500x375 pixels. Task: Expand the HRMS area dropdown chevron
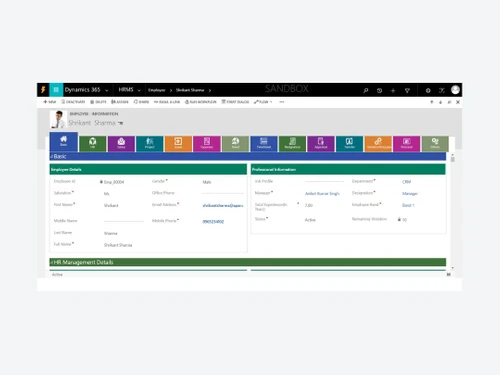tap(139, 90)
